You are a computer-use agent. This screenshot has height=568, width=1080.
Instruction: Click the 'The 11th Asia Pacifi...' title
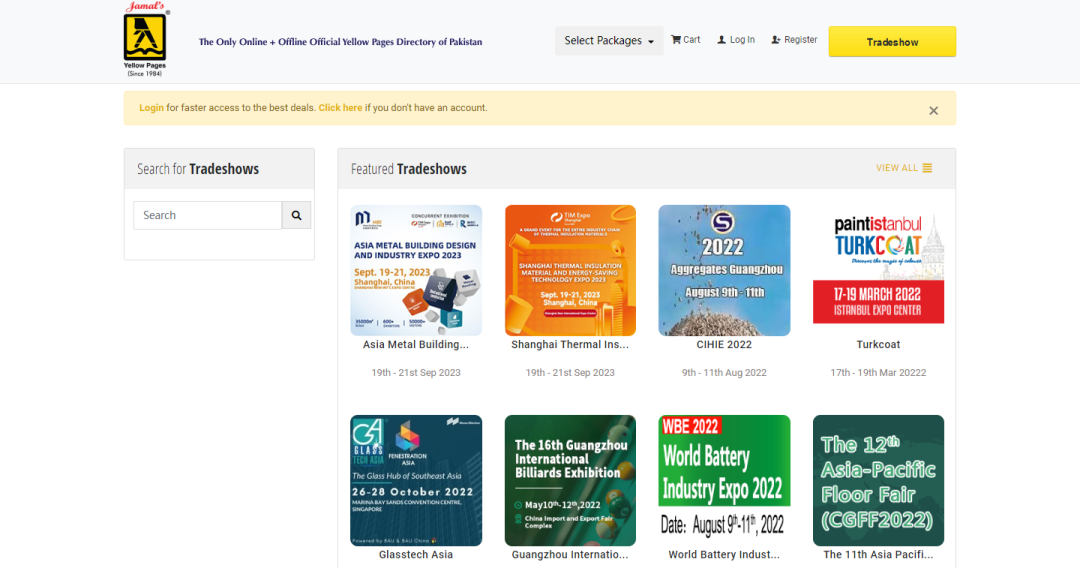click(878, 555)
